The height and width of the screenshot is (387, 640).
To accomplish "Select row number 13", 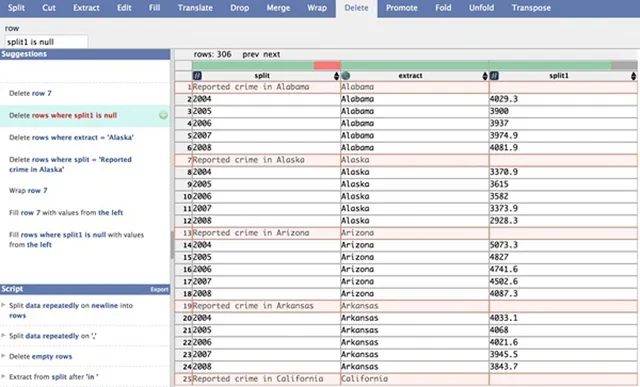I will pyautogui.click(x=184, y=233).
